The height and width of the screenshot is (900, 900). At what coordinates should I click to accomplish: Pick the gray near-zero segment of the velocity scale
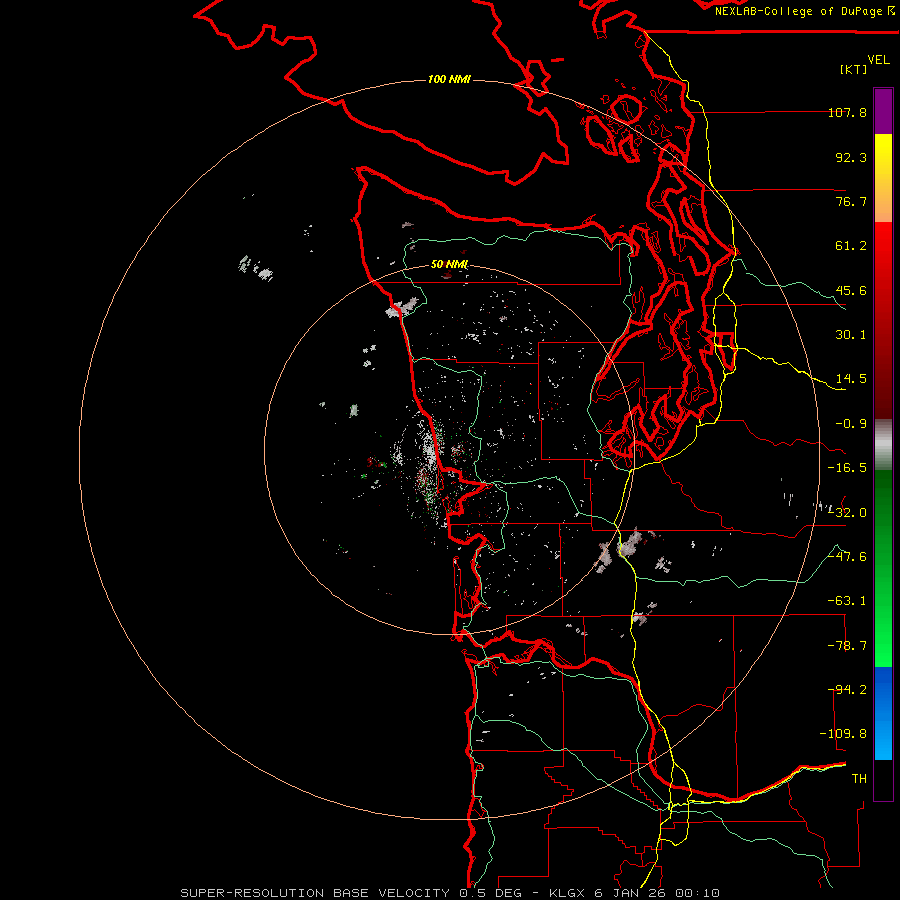point(883,444)
